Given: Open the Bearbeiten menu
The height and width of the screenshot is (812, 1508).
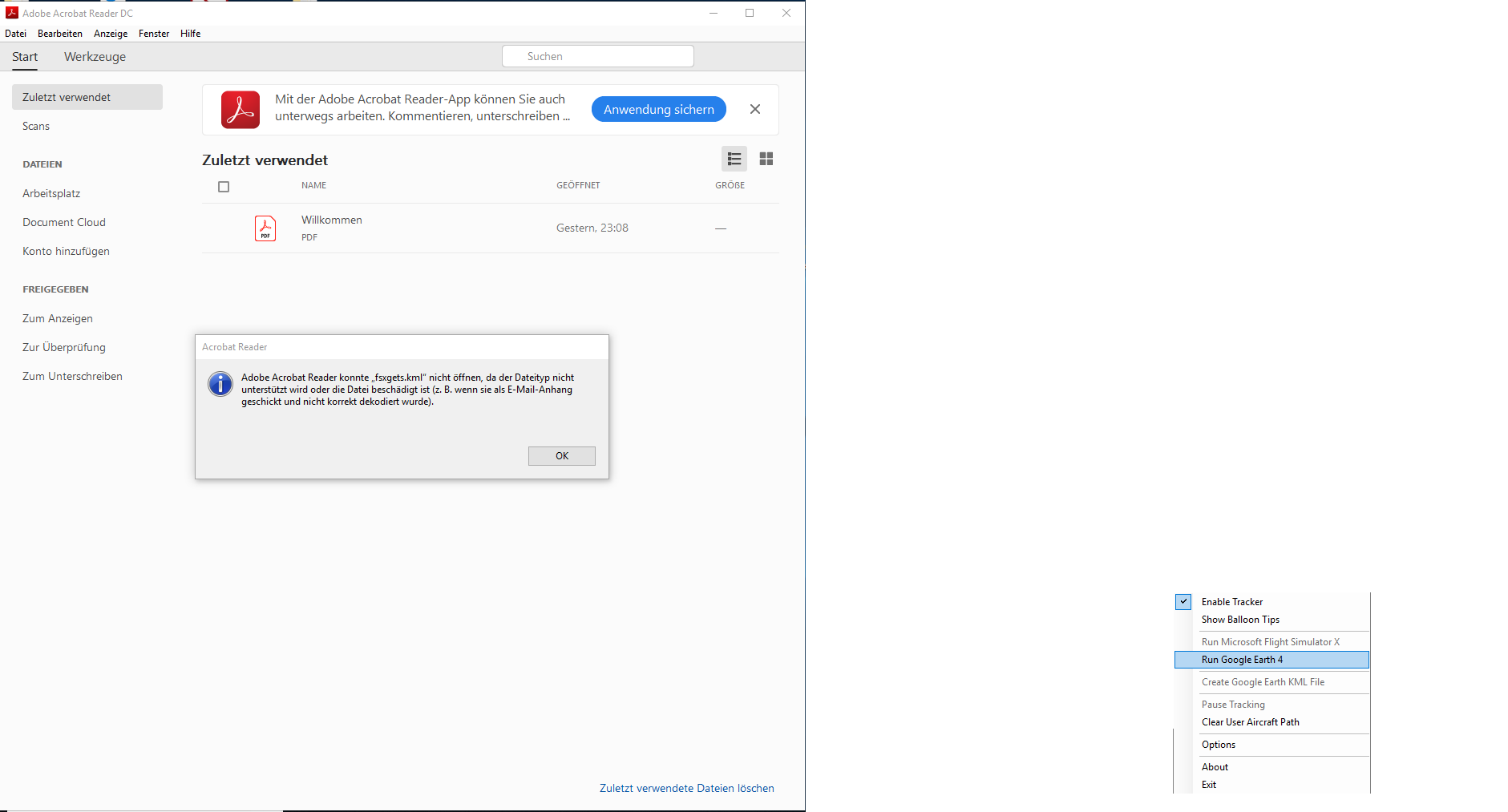Looking at the screenshot, I should point(60,34).
